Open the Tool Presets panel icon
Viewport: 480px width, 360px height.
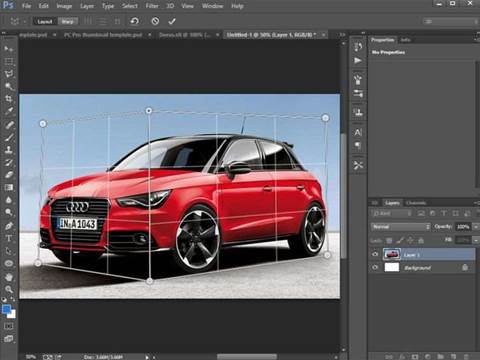[358, 165]
